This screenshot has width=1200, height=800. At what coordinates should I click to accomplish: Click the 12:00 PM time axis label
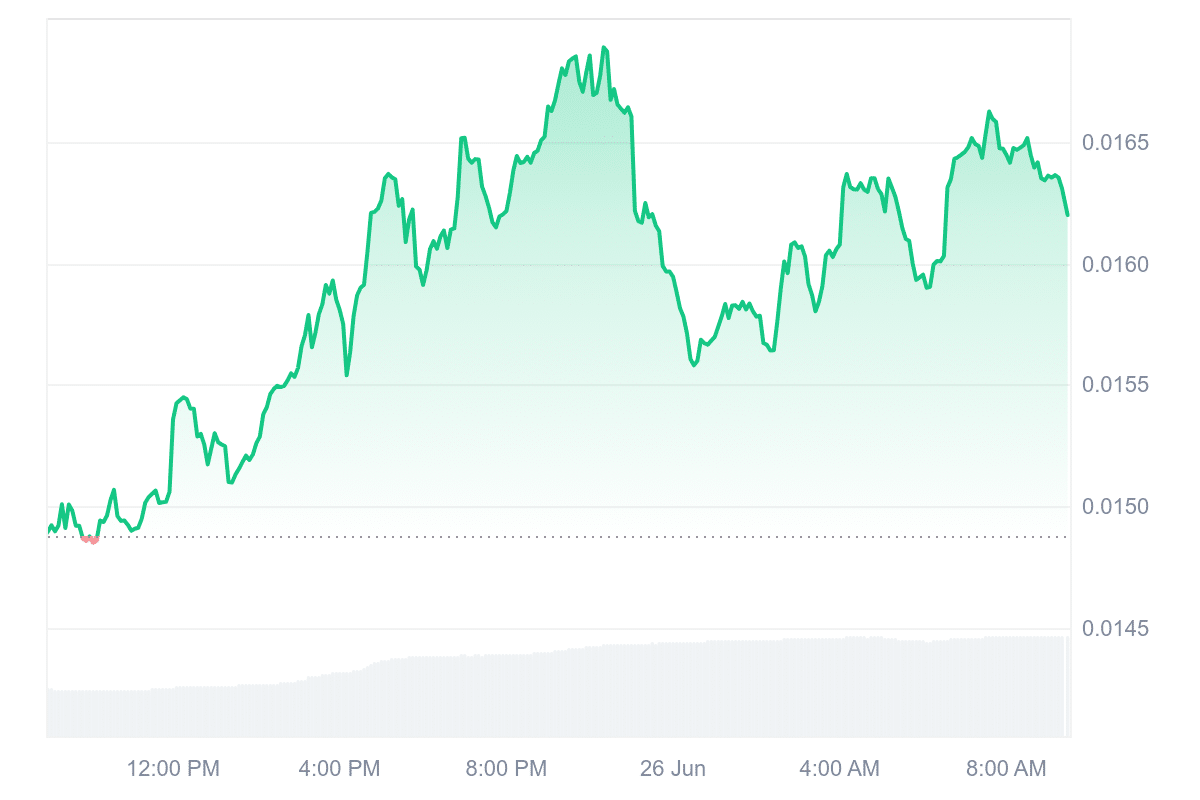pos(173,769)
